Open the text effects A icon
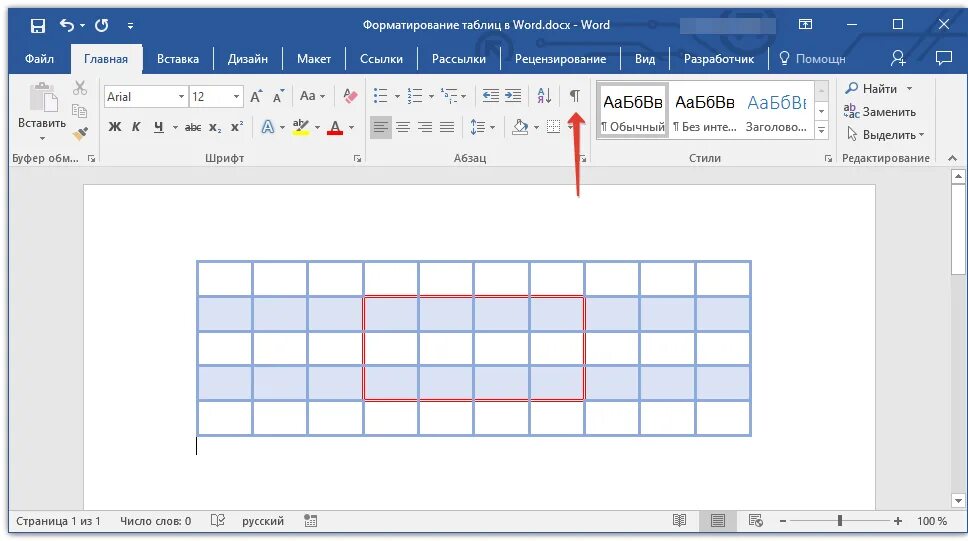Image resolution: width=968 pixels, height=541 pixels. 267,127
